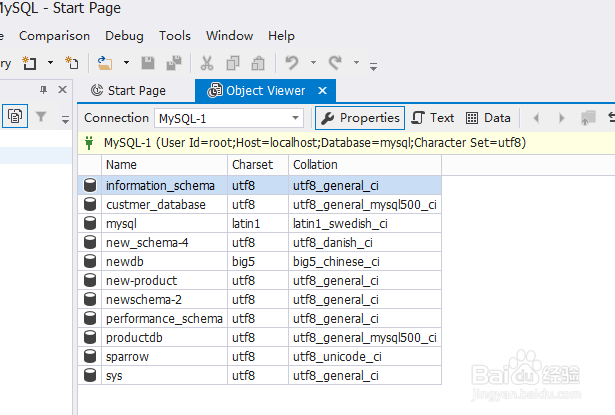This screenshot has width=615, height=415.
Task: Click the Object Viewer tab icon
Action: (x=215, y=91)
